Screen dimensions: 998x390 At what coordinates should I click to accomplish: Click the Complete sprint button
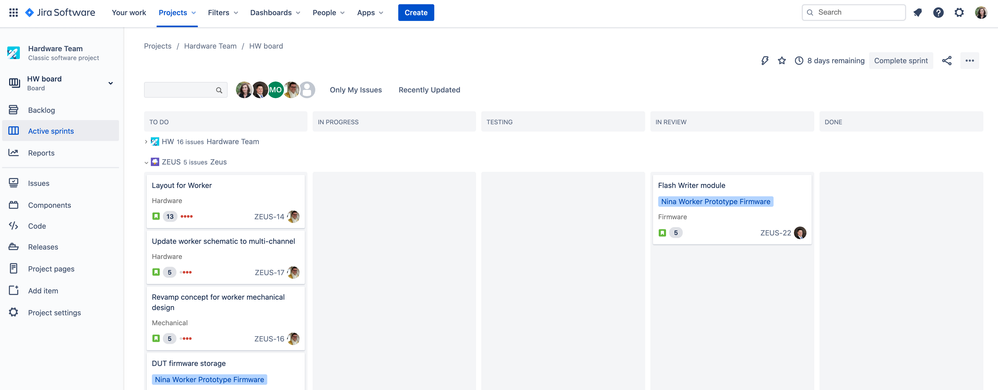901,60
